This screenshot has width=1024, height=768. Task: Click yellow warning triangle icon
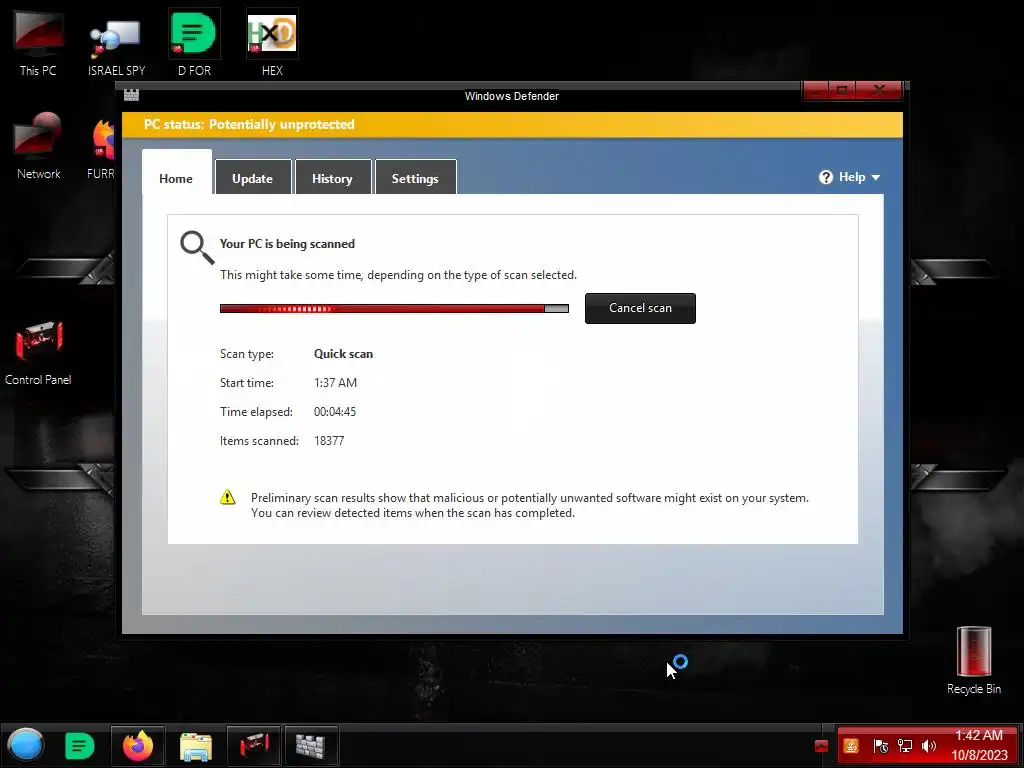227,498
